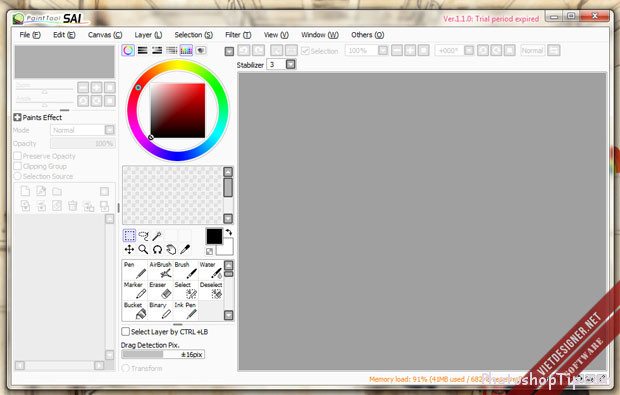
Task: Open the Edit menu
Action: (64, 35)
